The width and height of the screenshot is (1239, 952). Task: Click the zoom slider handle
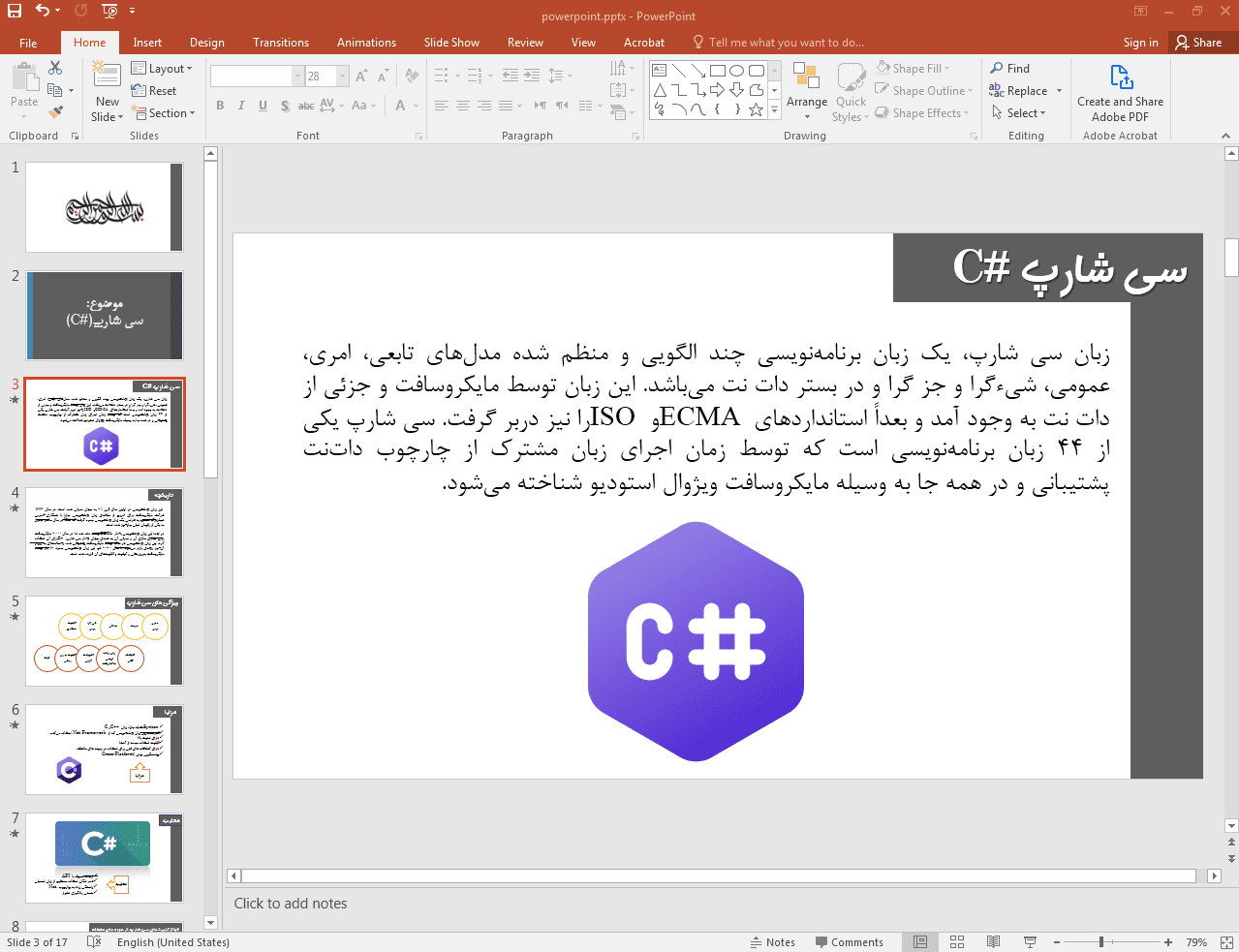click(1101, 942)
